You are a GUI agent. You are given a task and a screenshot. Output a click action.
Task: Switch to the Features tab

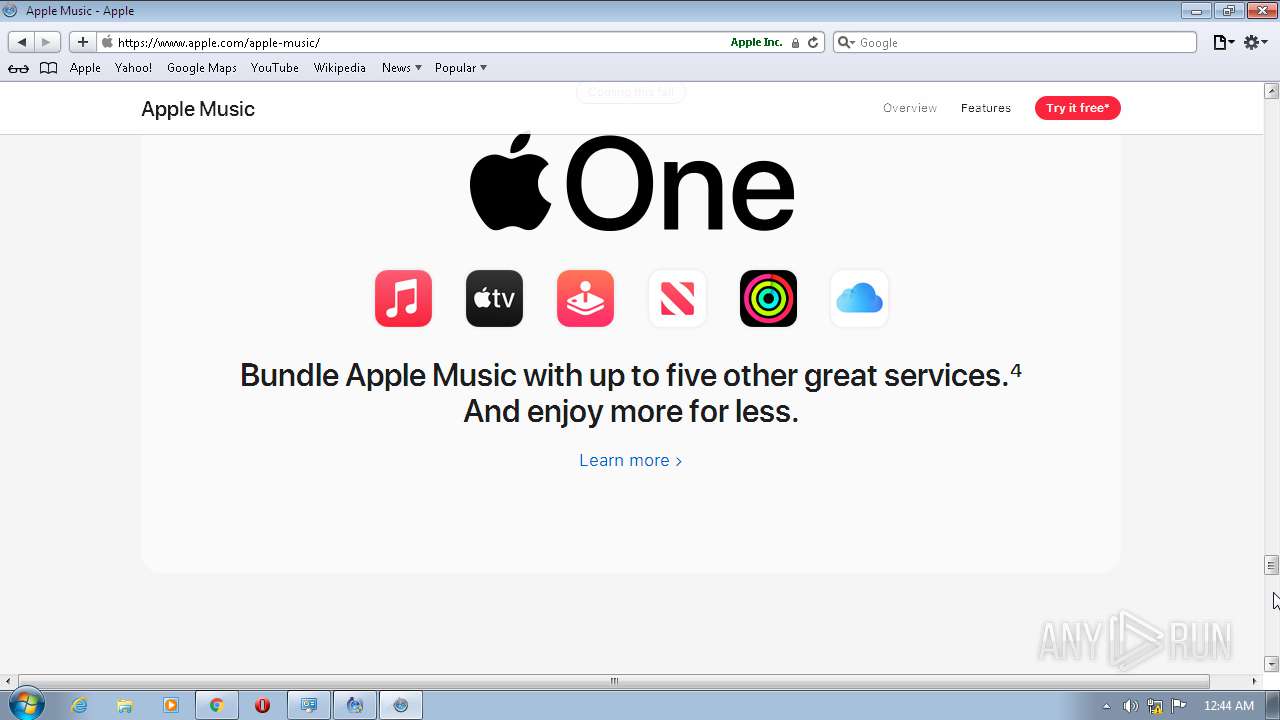pyautogui.click(x=986, y=108)
